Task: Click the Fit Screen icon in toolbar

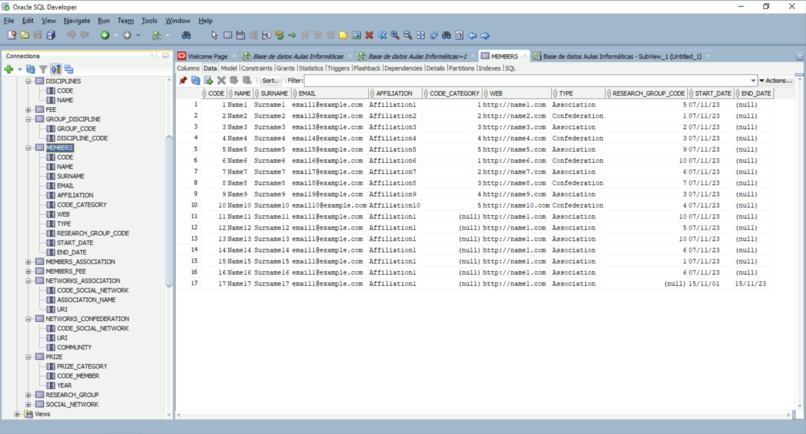Action: 420,35
